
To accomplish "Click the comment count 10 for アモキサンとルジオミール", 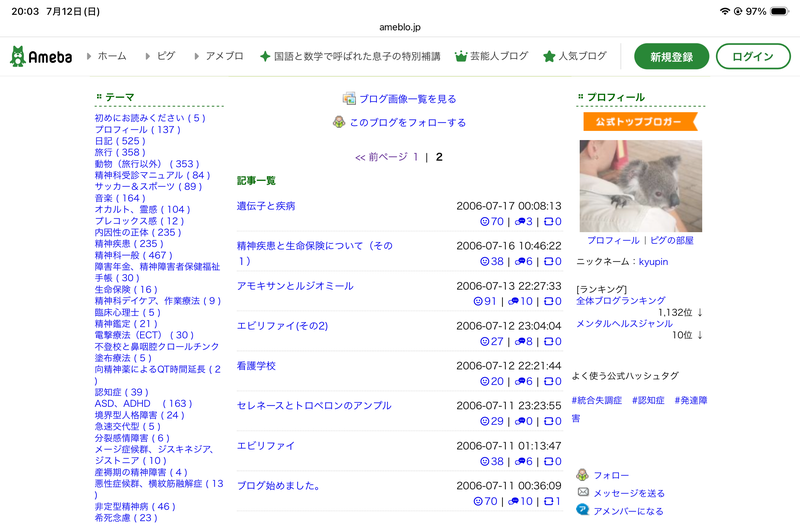I will (x=520, y=301).
